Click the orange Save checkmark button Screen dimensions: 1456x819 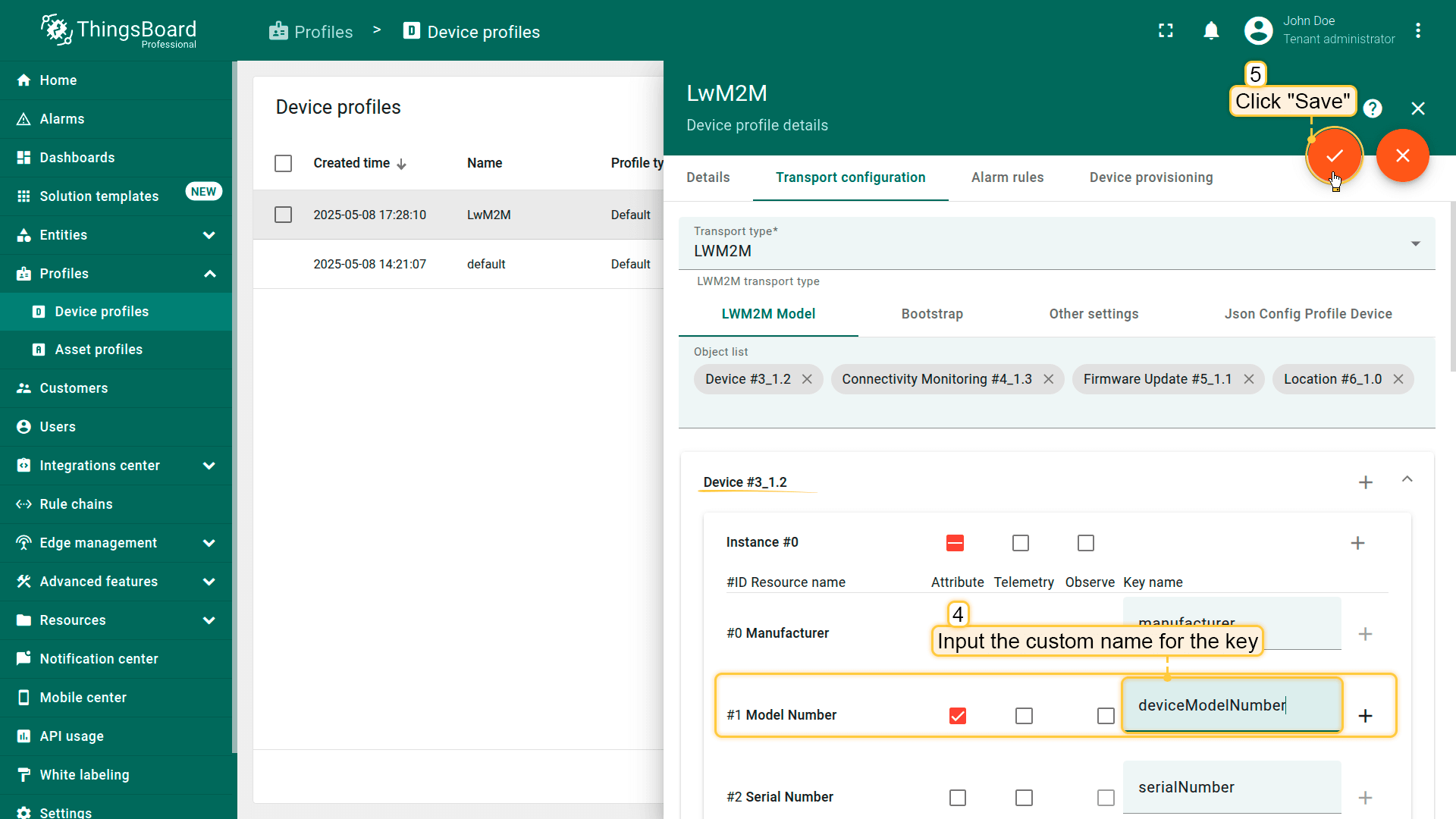1334,155
